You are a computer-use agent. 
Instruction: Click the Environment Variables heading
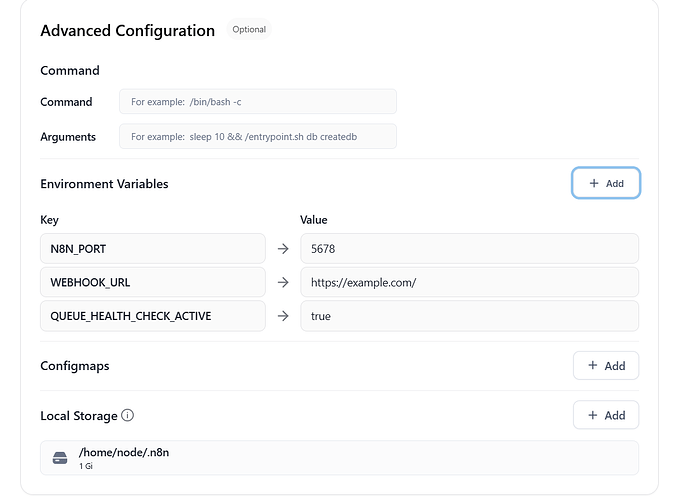[x=104, y=184]
